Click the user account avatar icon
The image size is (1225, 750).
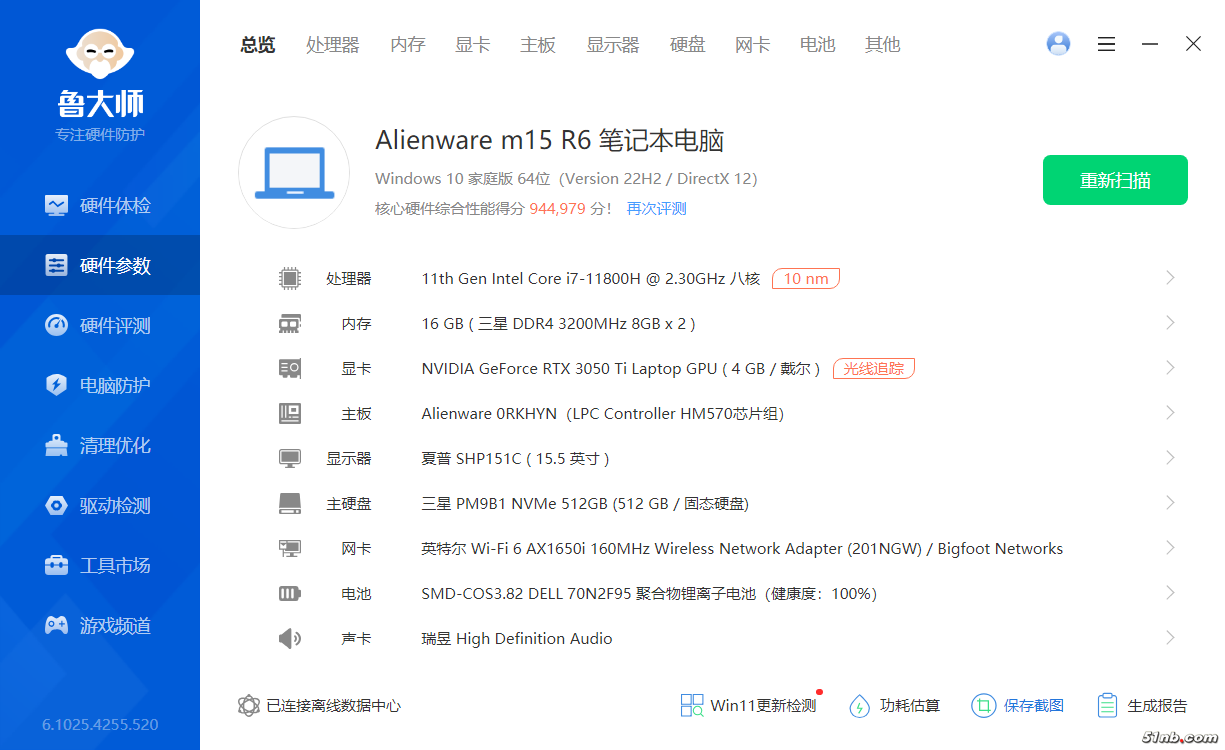pyautogui.click(x=1058, y=44)
